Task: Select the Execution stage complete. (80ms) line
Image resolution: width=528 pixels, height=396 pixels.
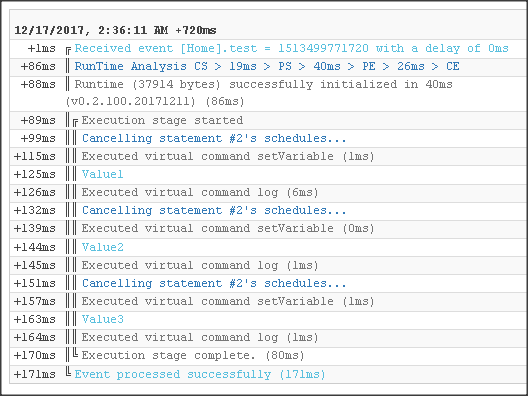Action: click(193, 355)
